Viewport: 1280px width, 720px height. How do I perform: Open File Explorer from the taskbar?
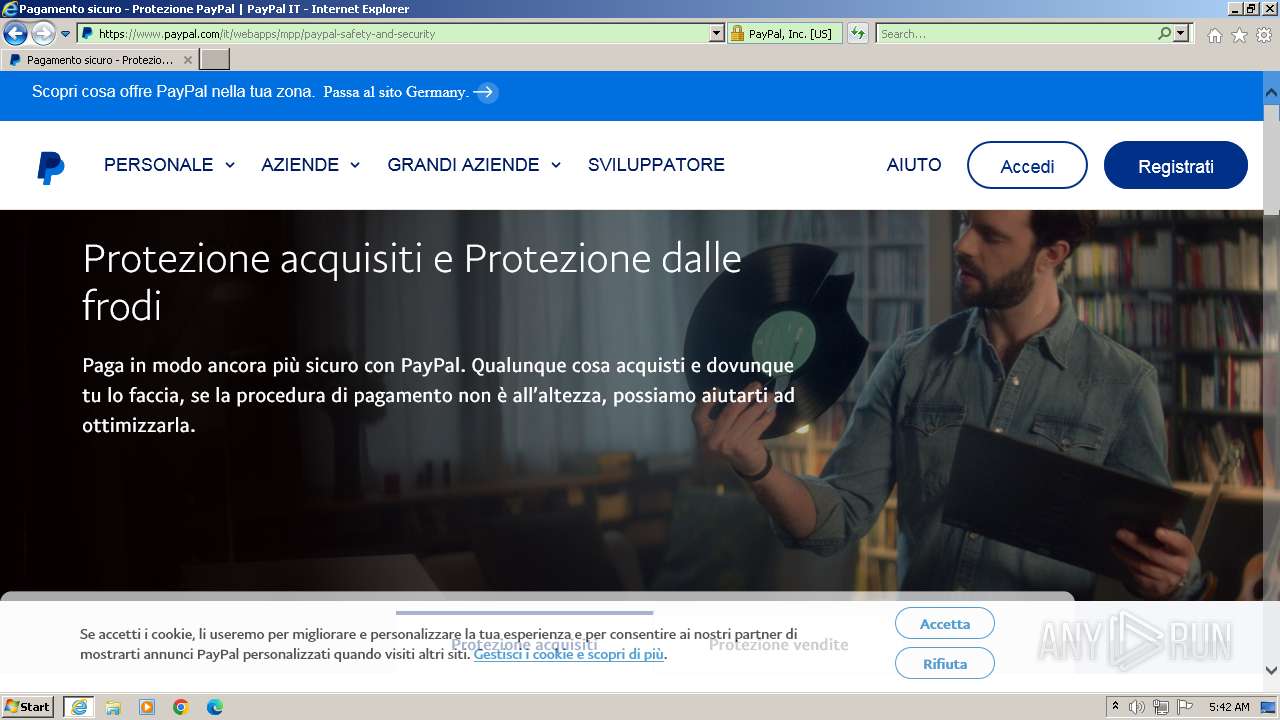(113, 707)
